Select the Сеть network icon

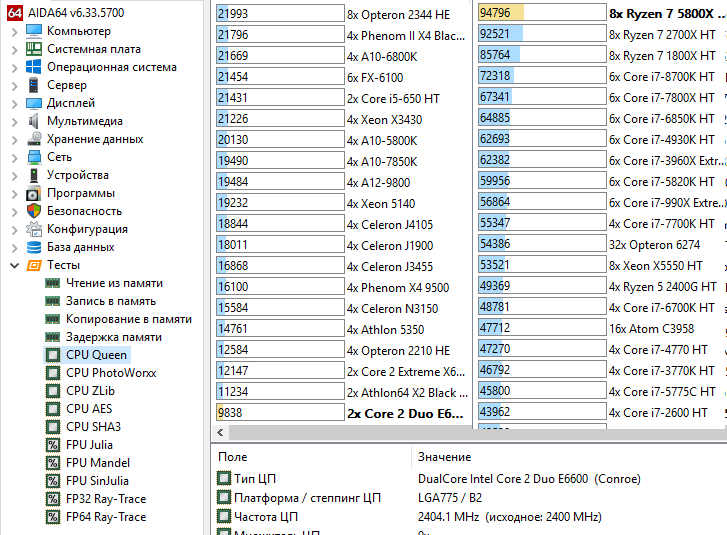[34, 157]
